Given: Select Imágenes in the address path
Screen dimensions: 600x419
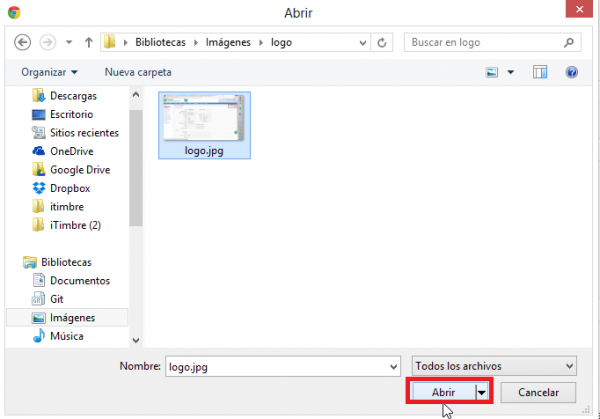Looking at the screenshot, I should coord(228,42).
